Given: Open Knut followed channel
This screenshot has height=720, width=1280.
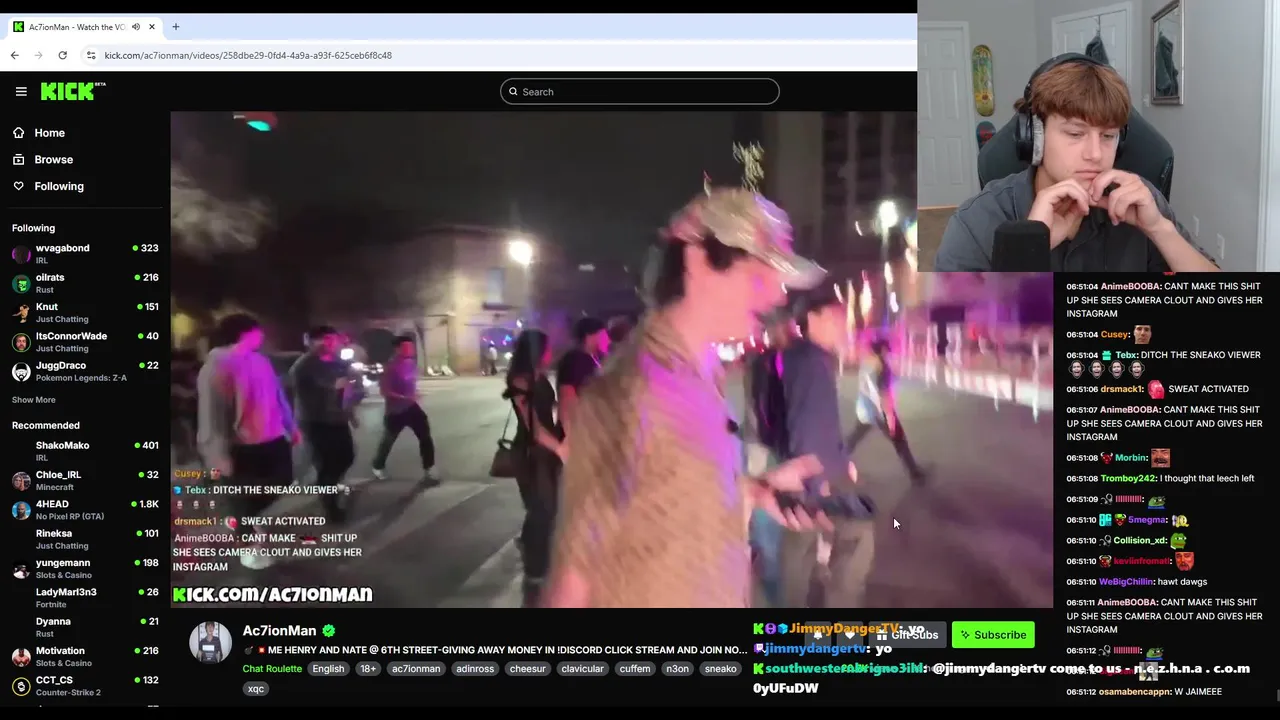Looking at the screenshot, I should point(85,312).
